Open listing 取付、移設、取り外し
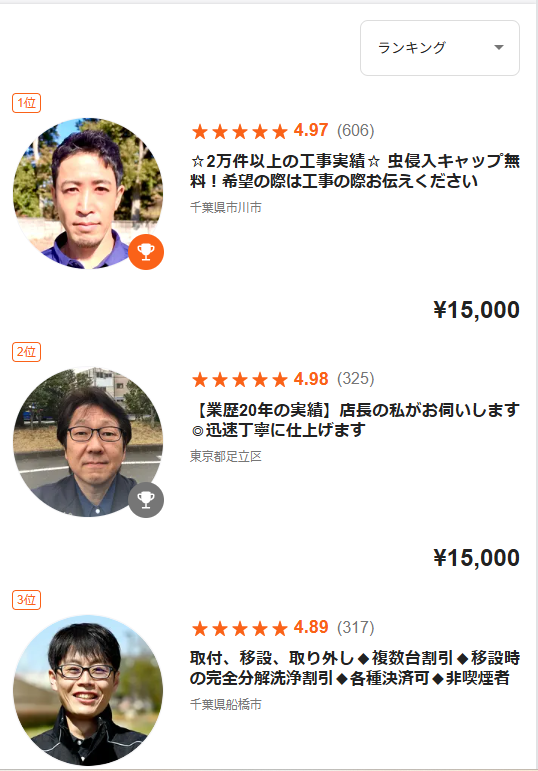 (x=355, y=668)
